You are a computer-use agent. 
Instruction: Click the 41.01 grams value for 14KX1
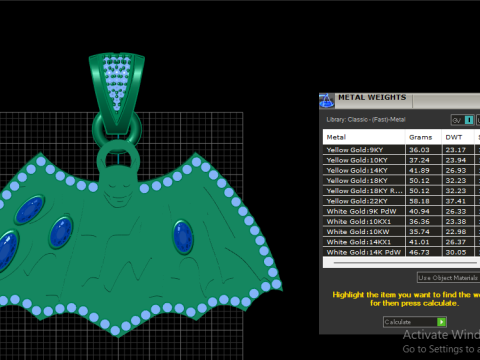coord(419,242)
